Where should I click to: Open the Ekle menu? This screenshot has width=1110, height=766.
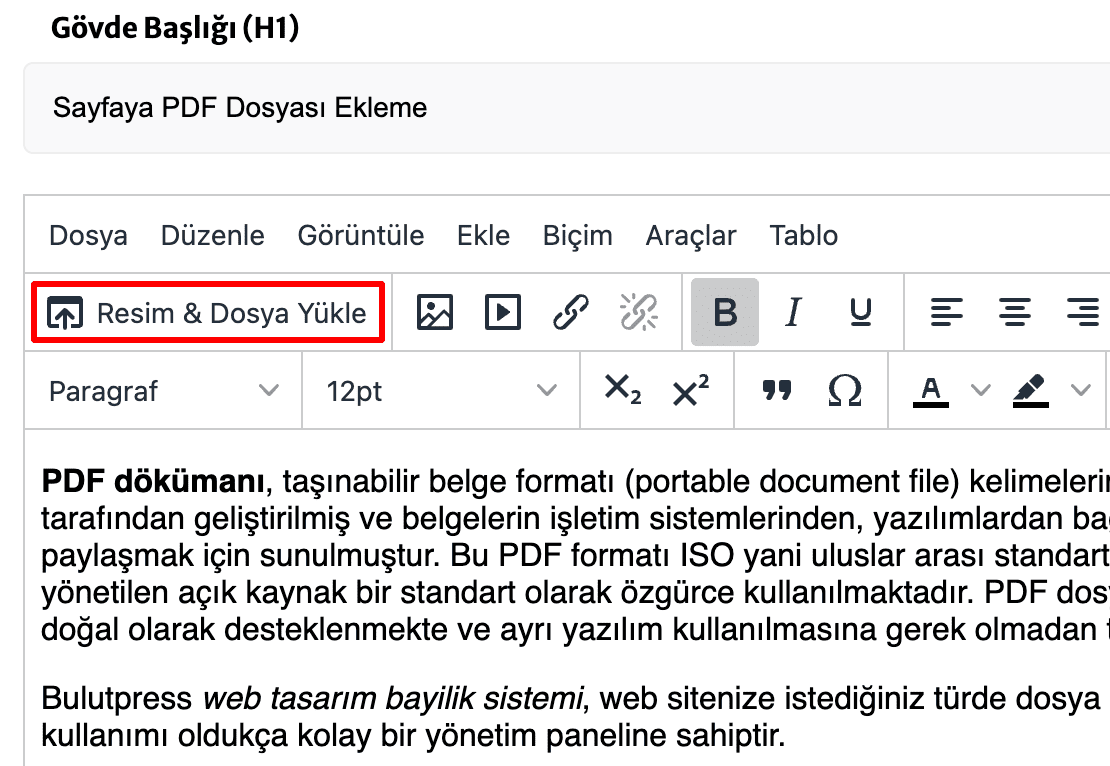[x=483, y=235]
